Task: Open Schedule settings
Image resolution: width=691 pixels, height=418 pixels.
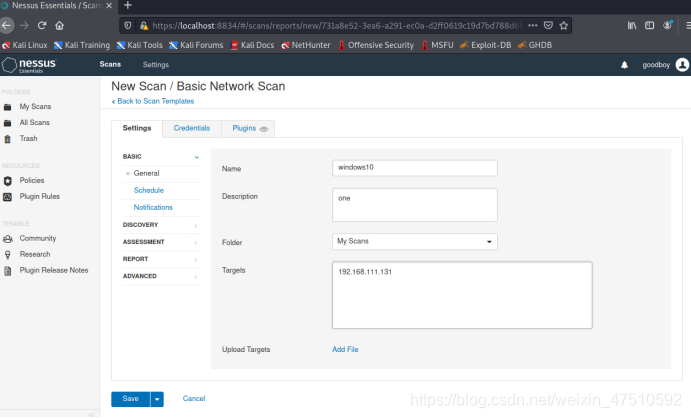Action: click(149, 190)
